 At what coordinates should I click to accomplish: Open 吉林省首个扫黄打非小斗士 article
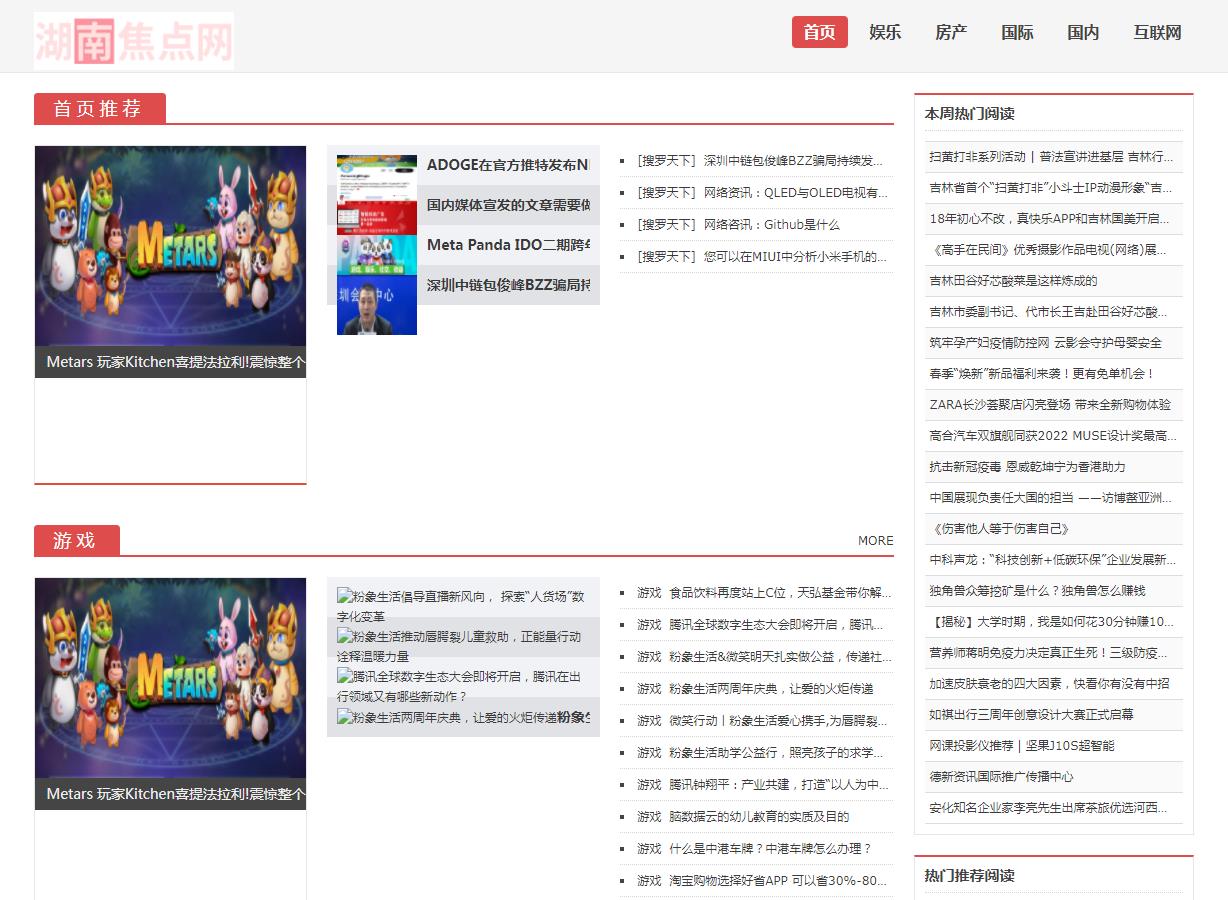(x=1051, y=187)
